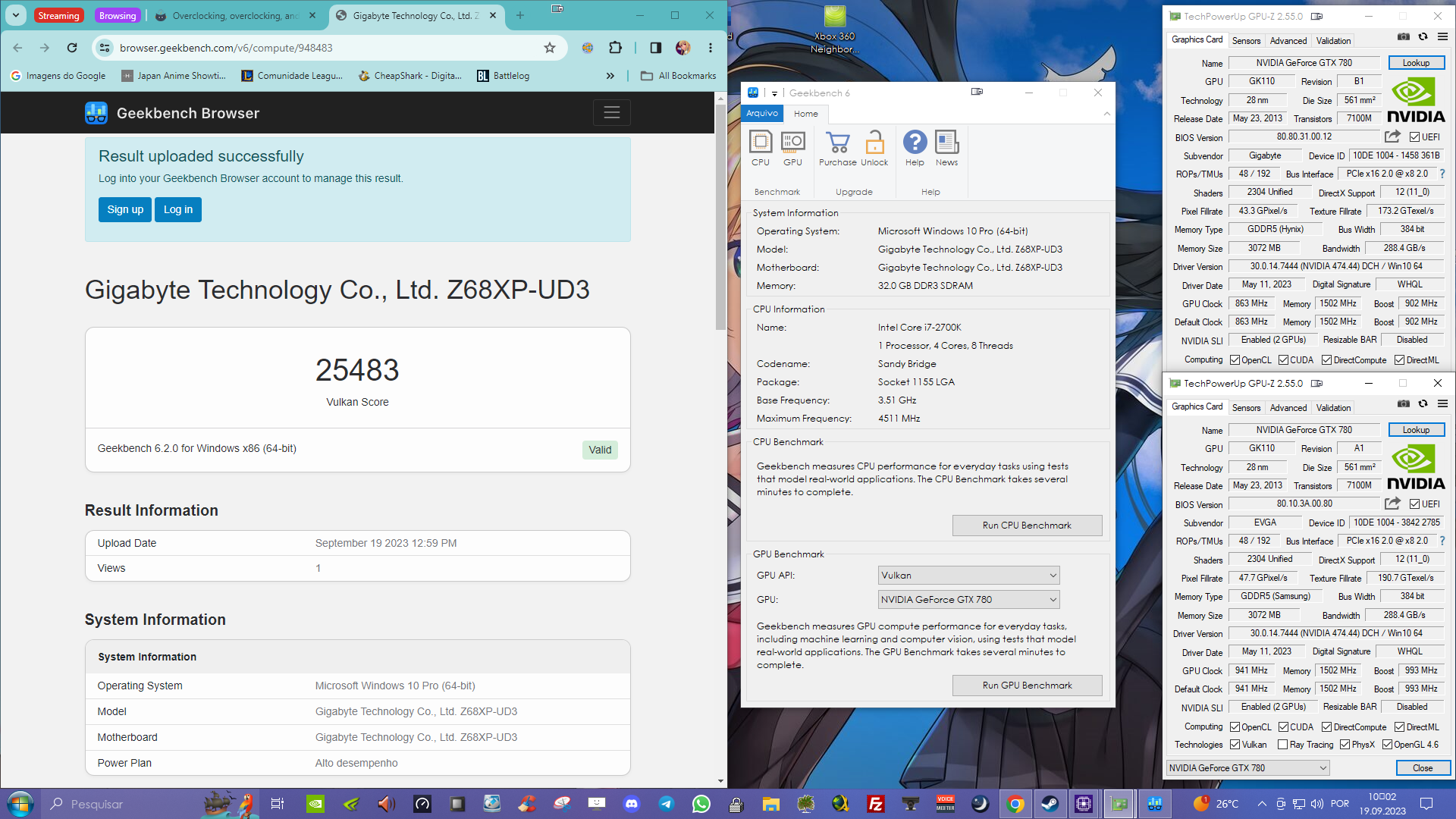Image resolution: width=1456 pixels, height=819 pixels.
Task: Toggle OpenCL checkbox in Gigabyte GPU-Z window
Action: pos(1235,360)
